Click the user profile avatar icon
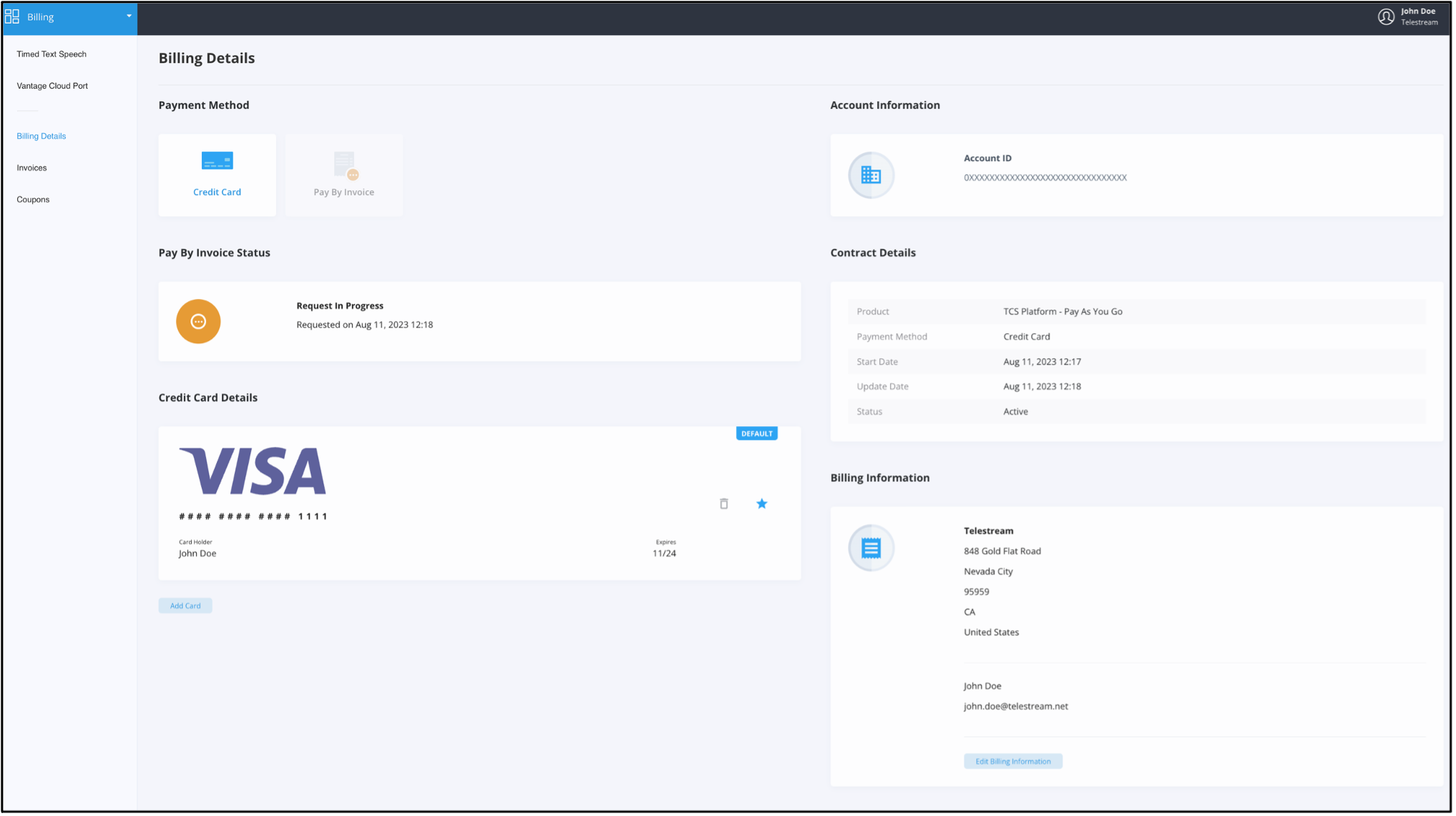 point(1385,16)
